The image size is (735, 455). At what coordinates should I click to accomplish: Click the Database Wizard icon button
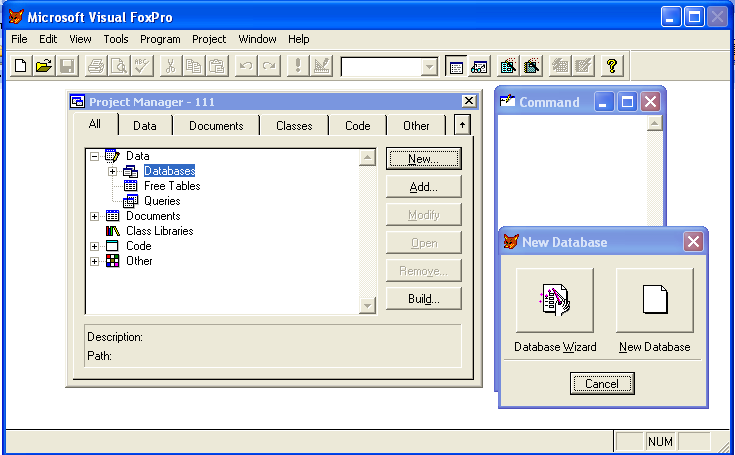(x=555, y=300)
